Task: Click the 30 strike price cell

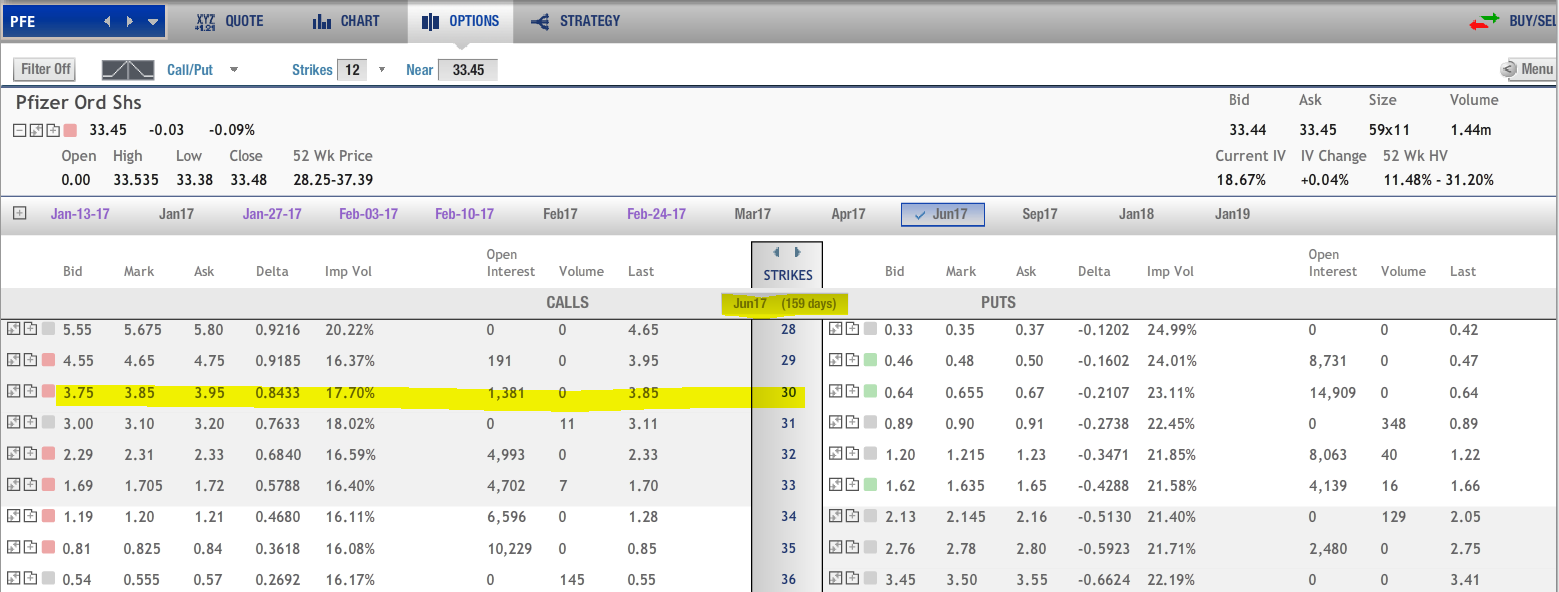Action: coord(787,392)
